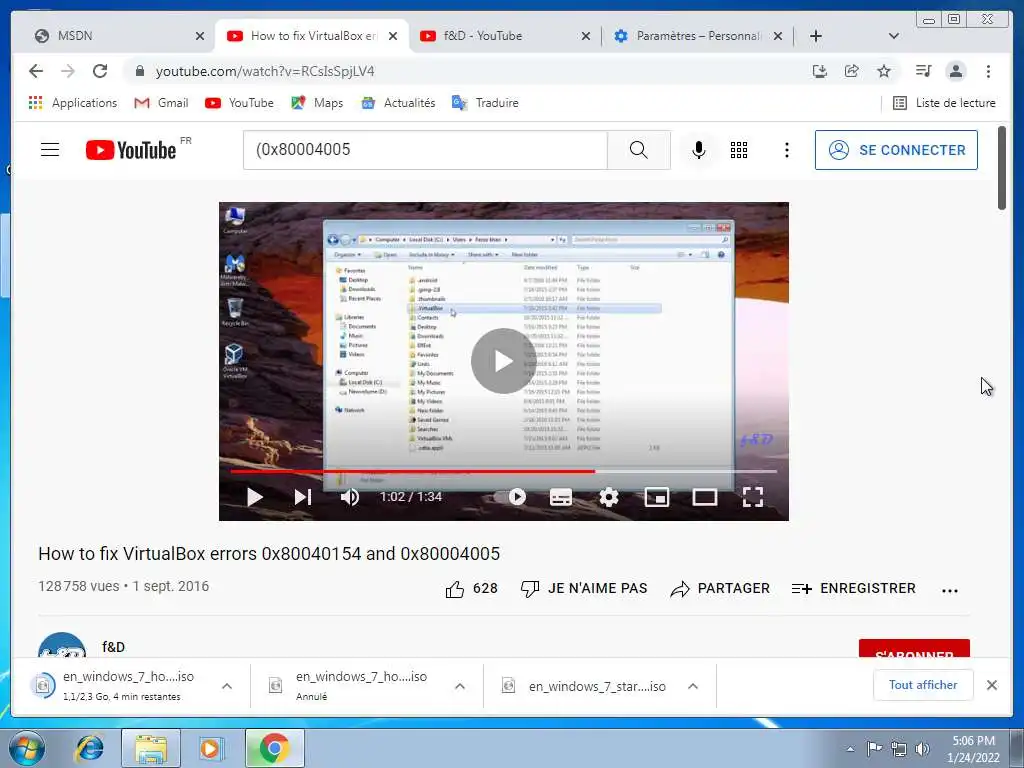Open the Chrome three-dot menu

point(988,71)
